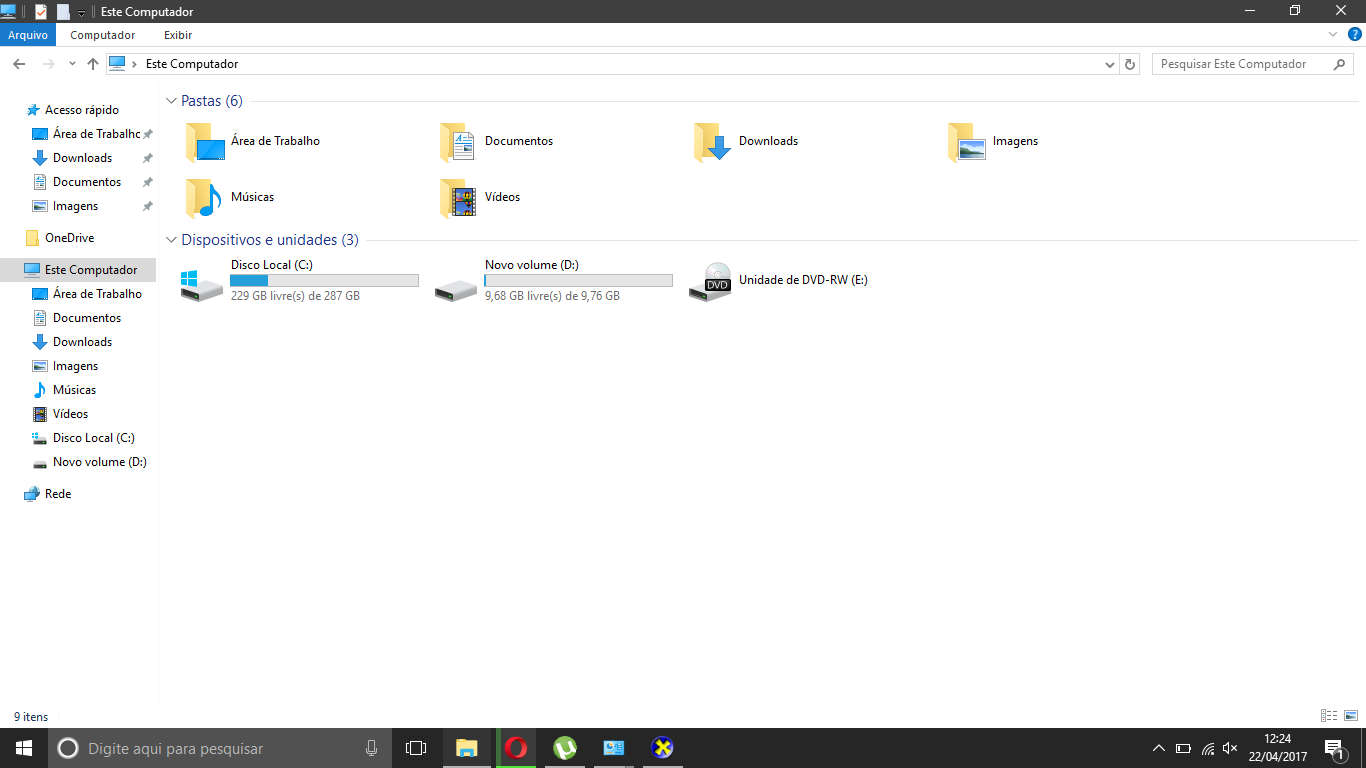Open the recent locations dropdown arrow

coord(72,64)
